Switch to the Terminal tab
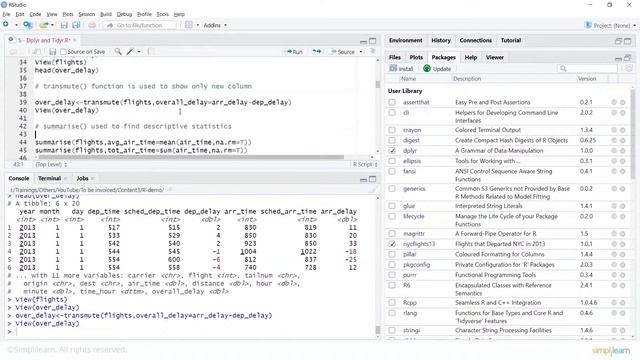 (x=49, y=178)
